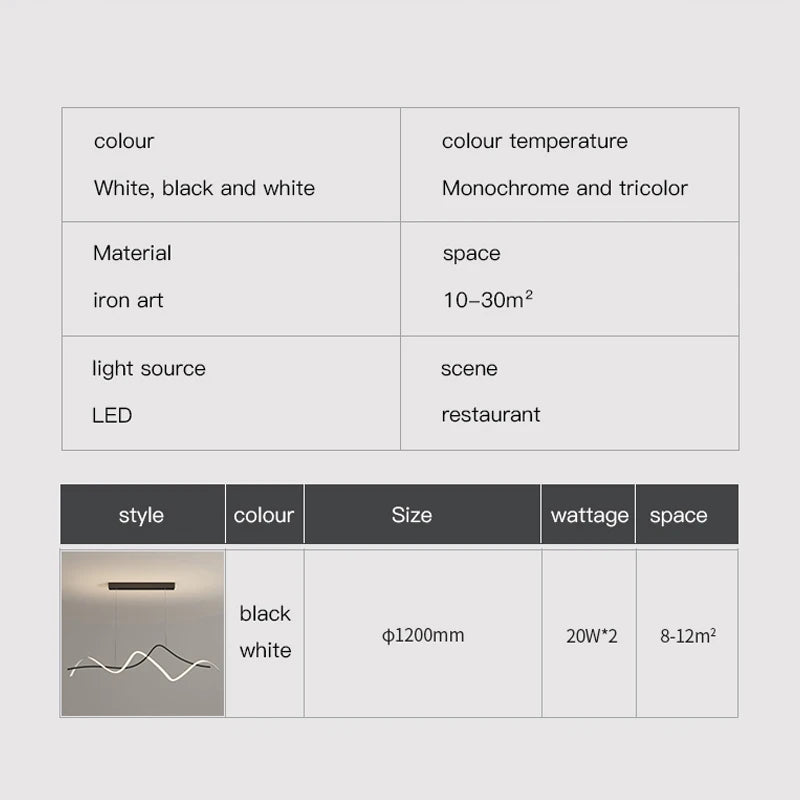Screen dimensions: 800x800
Task: Click the "restaurant" scene value
Action: (x=491, y=415)
